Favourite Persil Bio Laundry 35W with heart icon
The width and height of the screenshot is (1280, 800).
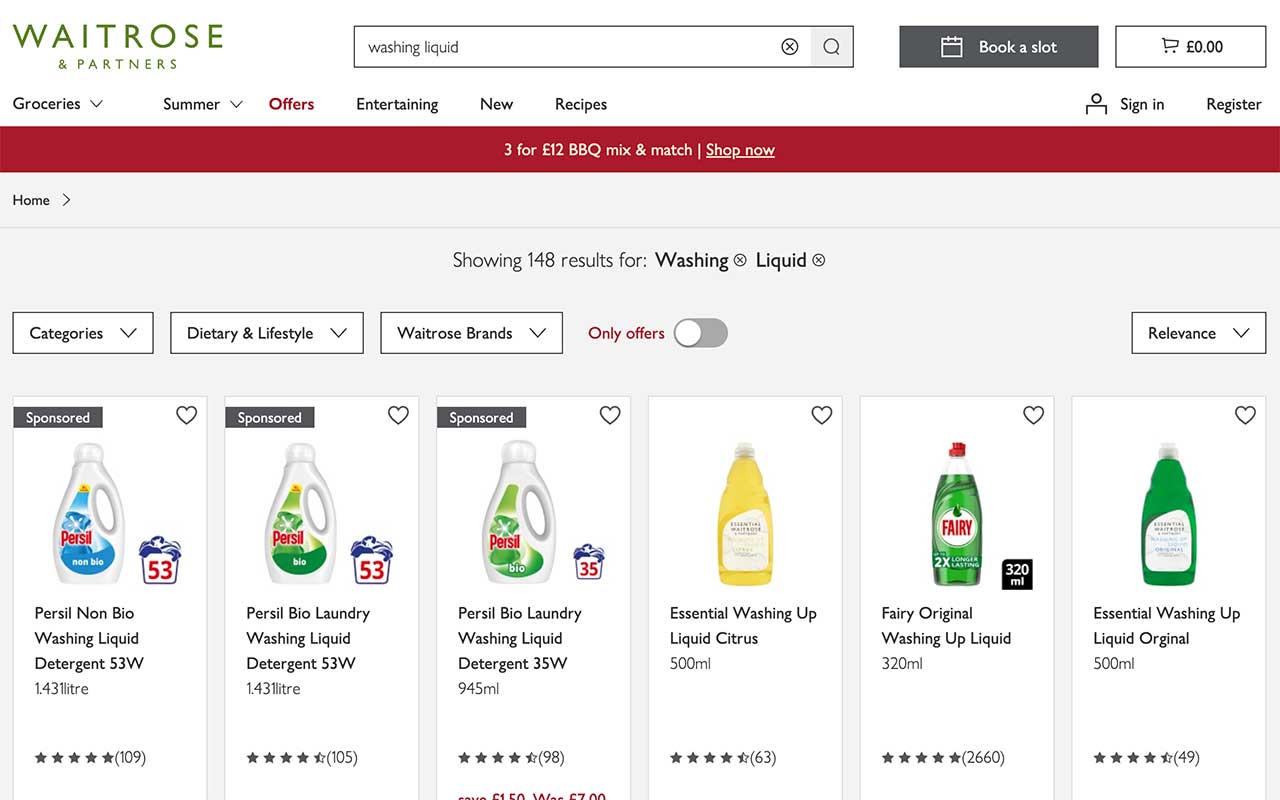610,415
